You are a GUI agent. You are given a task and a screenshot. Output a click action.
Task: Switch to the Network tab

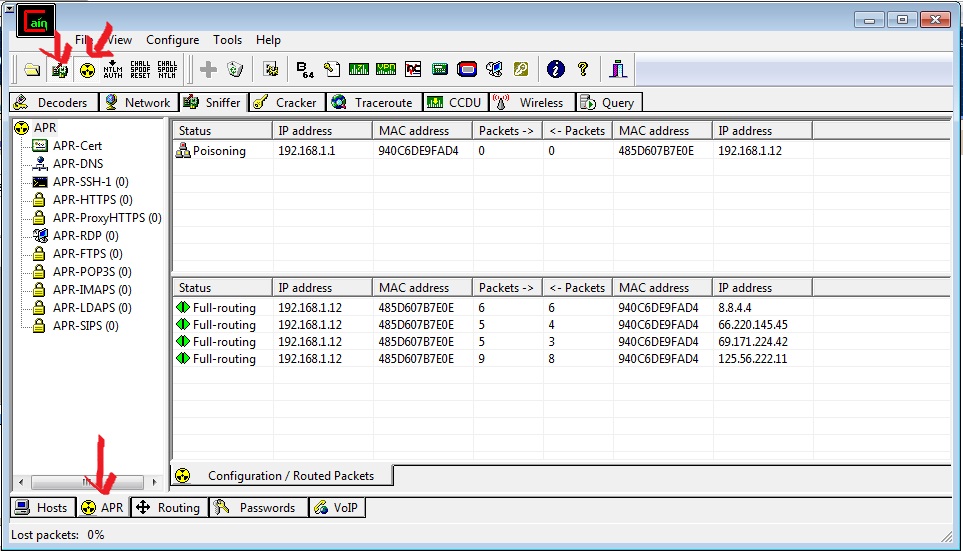[x=138, y=103]
